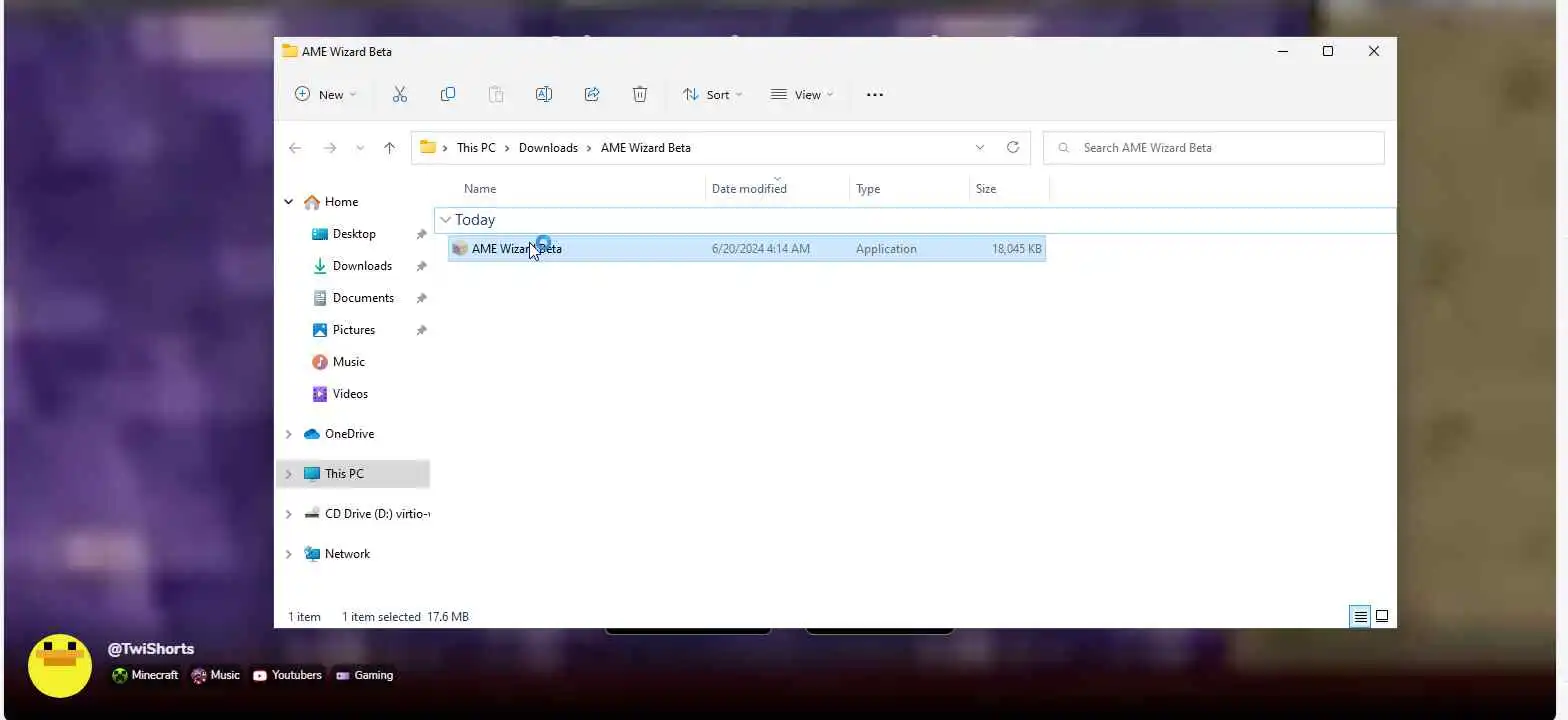Select This PC breadcrumb
This screenshot has width=1568, height=720.
[476, 148]
